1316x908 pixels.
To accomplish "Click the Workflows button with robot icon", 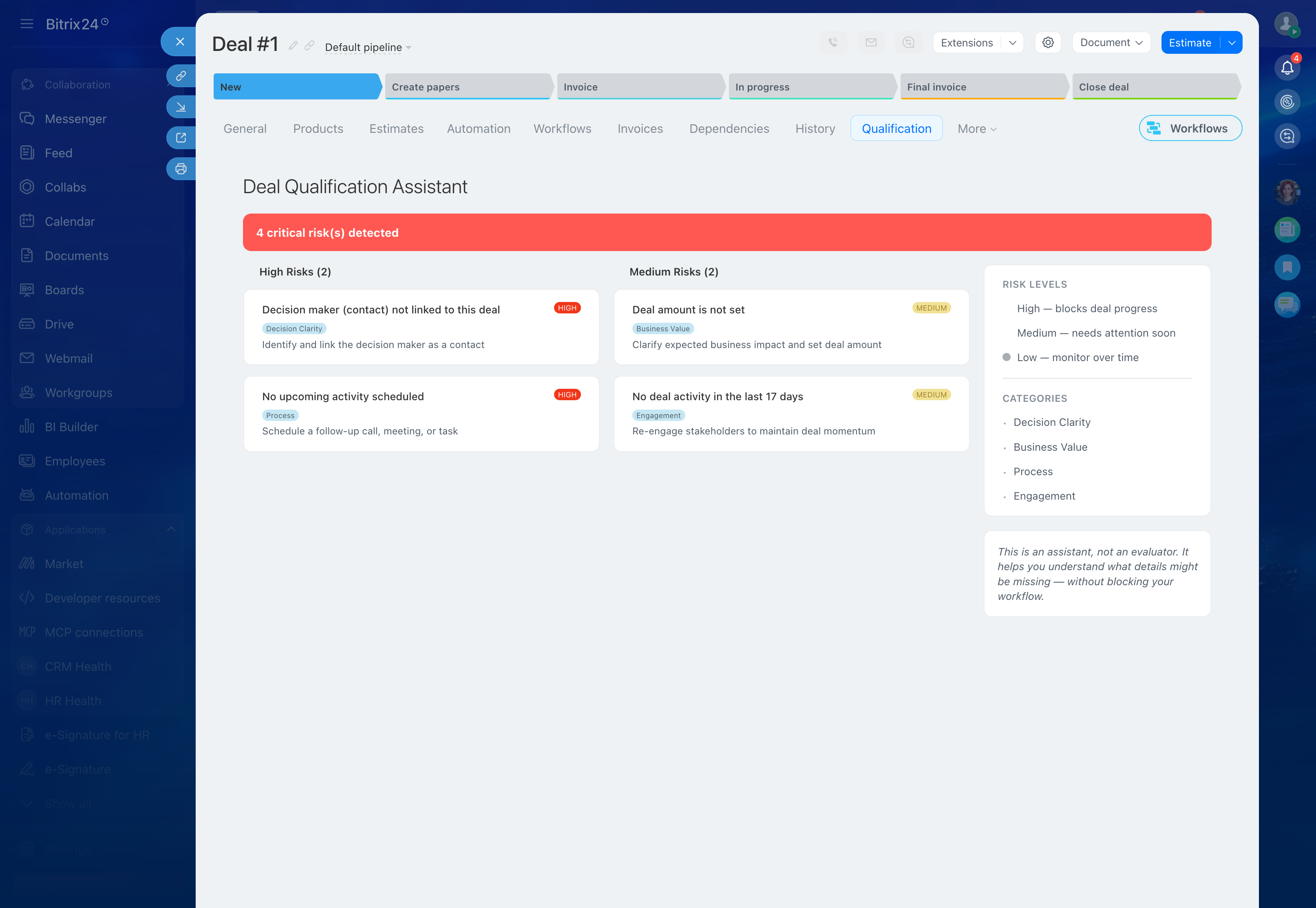I will (1190, 128).
